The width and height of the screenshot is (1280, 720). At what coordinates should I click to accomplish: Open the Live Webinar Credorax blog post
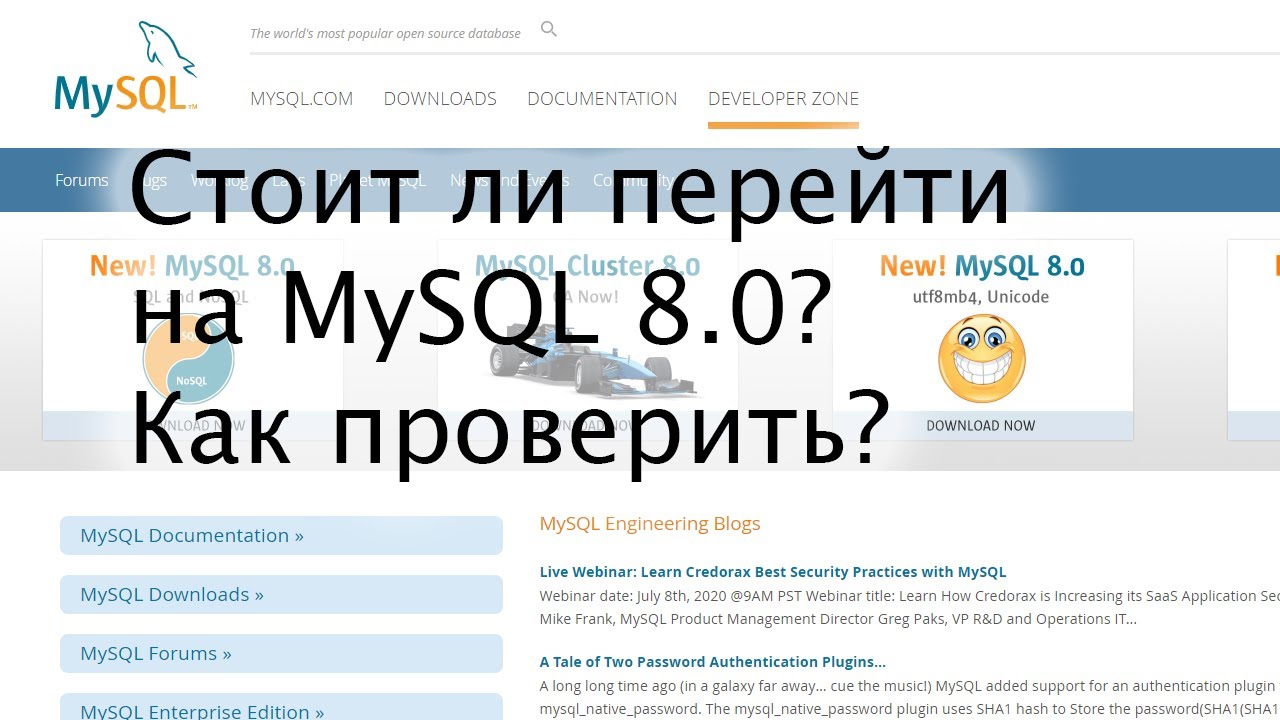773,572
